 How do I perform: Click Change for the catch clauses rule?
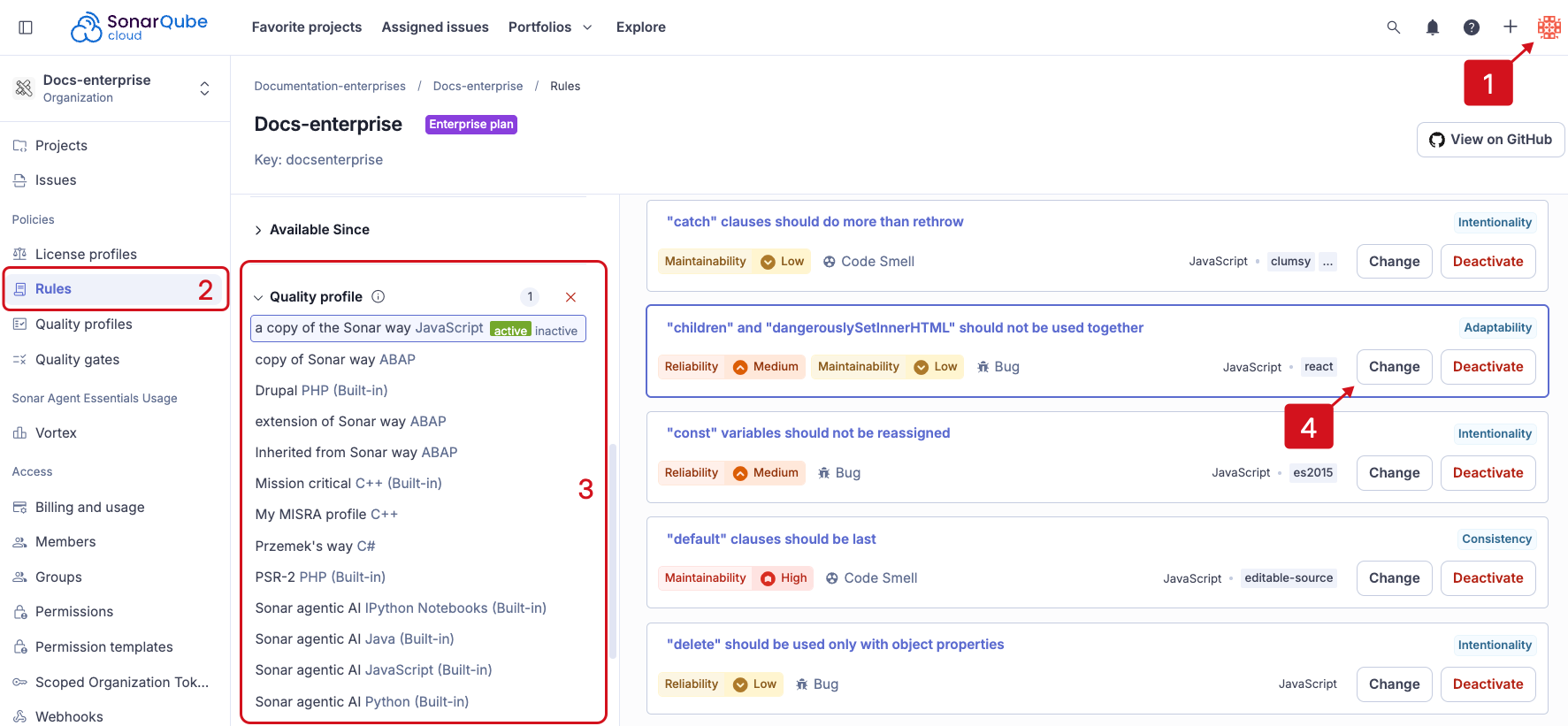coord(1394,262)
